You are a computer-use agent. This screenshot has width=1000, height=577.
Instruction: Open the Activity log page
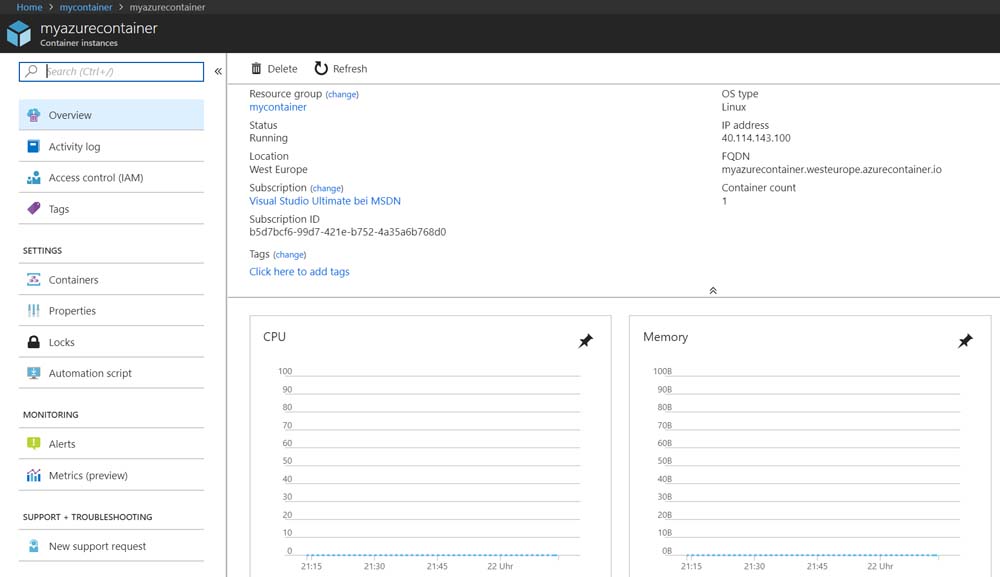74,147
